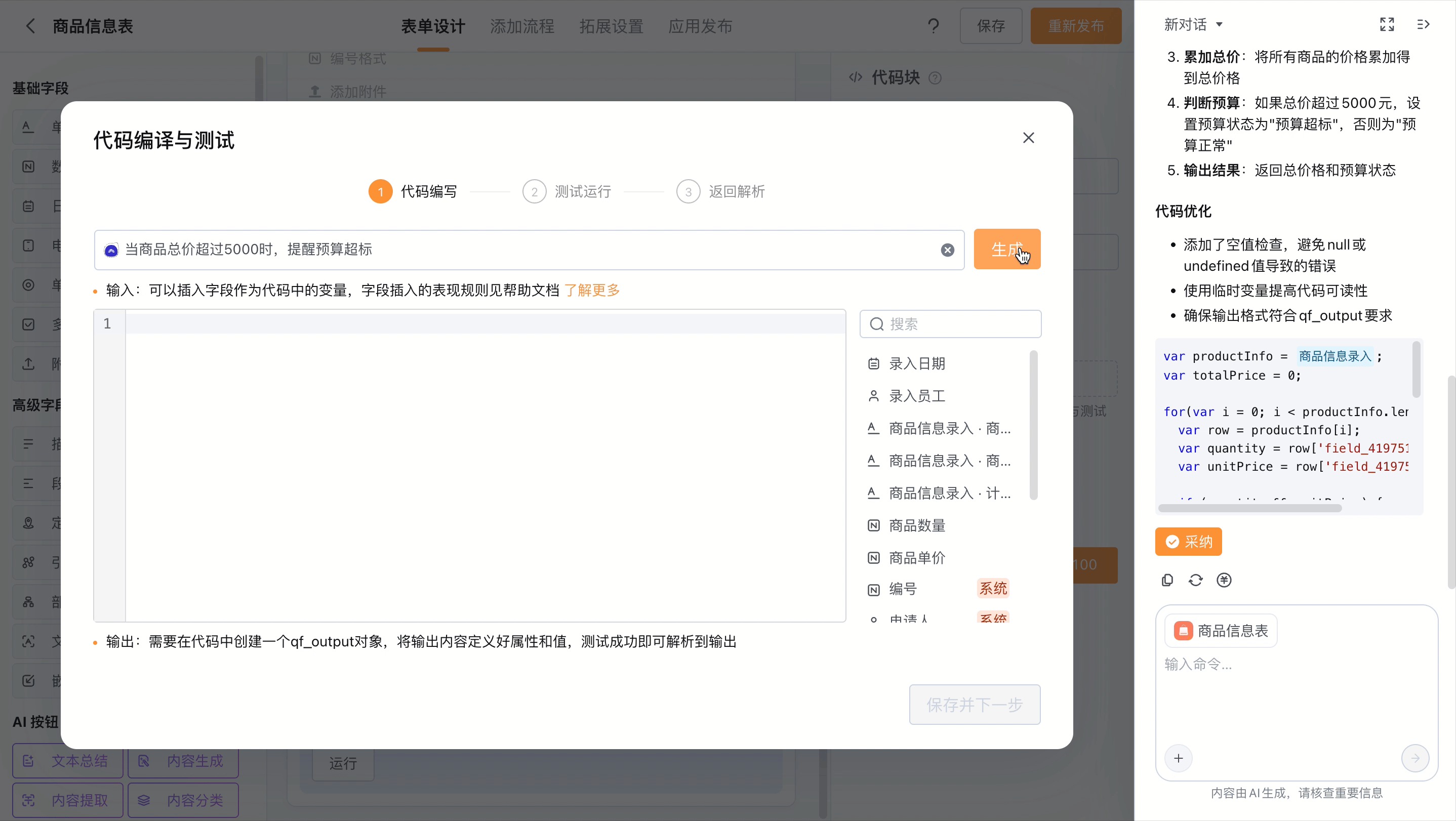Switch to the 应用发布 tab
Screen dimensions: 1456x821
pyautogui.click(x=700, y=26)
